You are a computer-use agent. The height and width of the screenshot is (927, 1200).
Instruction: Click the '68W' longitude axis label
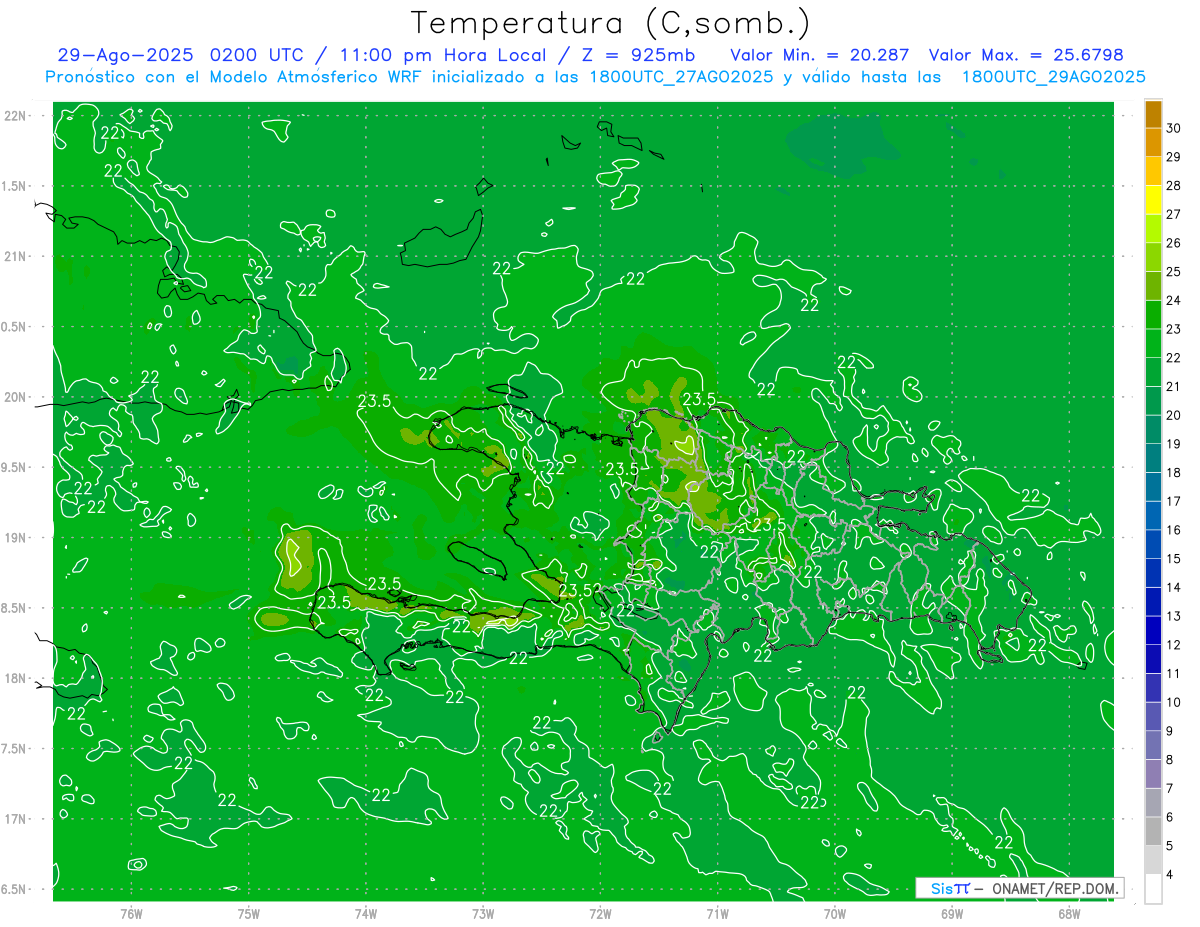point(1069,914)
